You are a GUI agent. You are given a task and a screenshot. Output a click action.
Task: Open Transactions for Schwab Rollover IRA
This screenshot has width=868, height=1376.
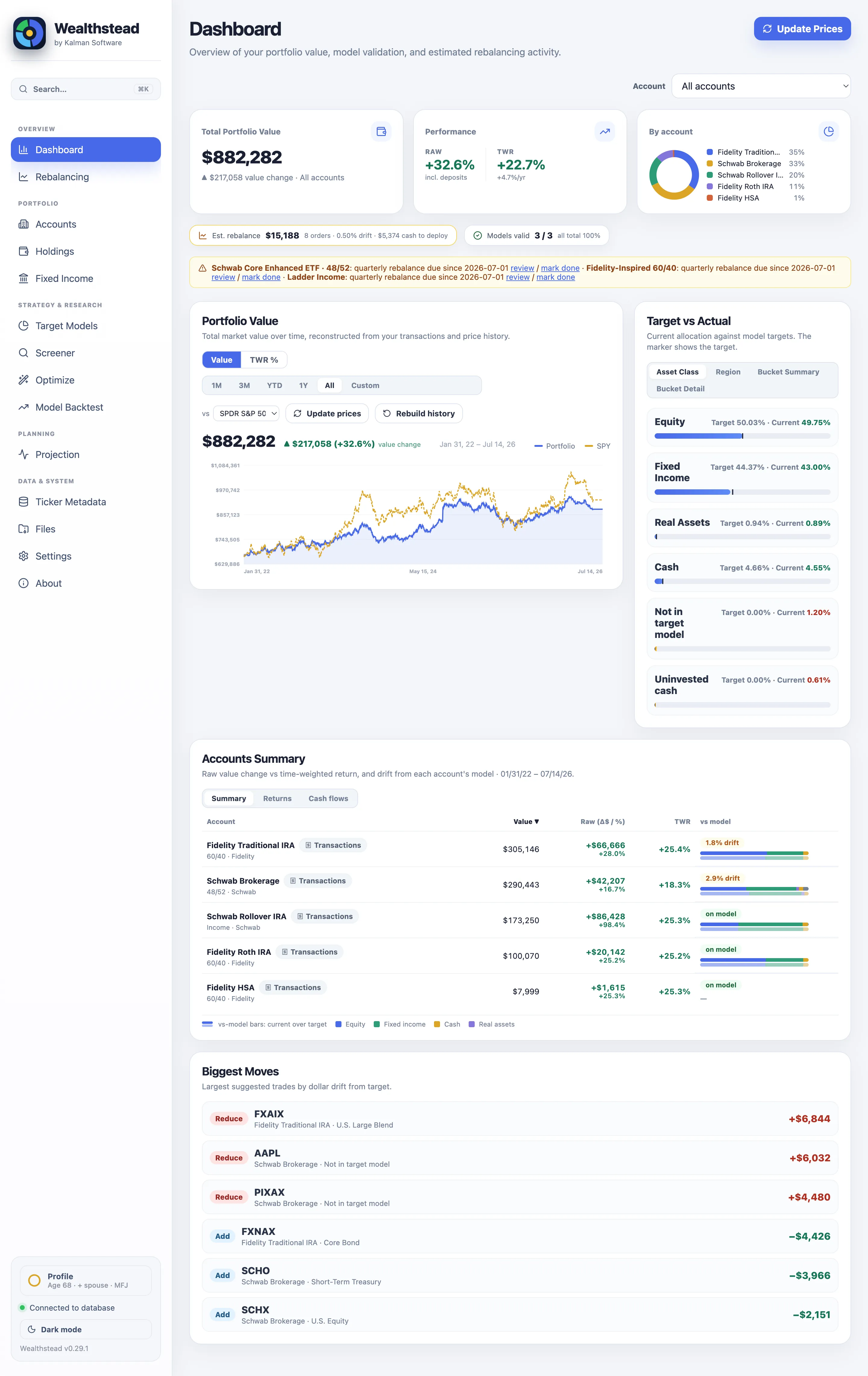point(325,917)
